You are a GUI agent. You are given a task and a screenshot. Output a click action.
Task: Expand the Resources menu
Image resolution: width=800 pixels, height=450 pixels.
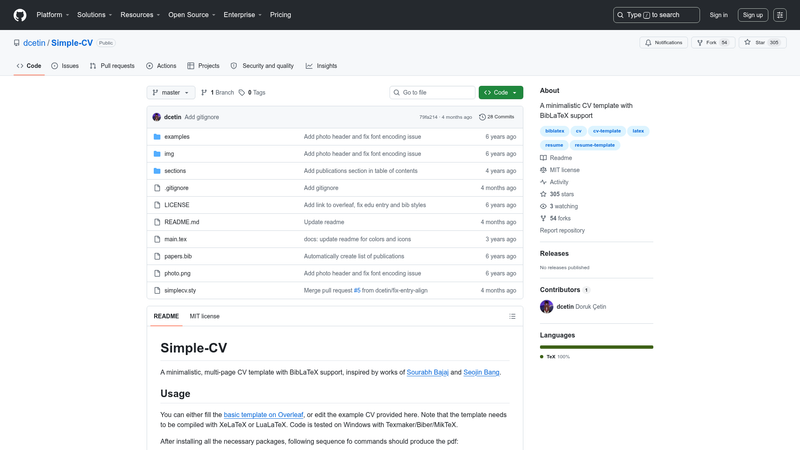140,15
